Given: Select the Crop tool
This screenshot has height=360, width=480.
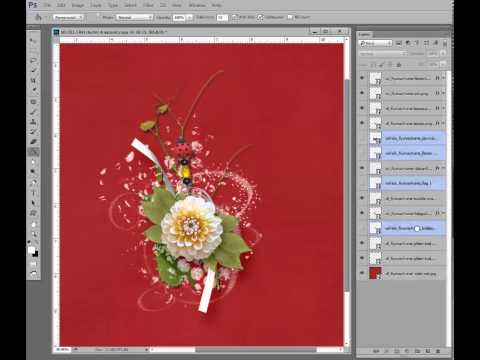Looking at the screenshot, I should (33, 80).
